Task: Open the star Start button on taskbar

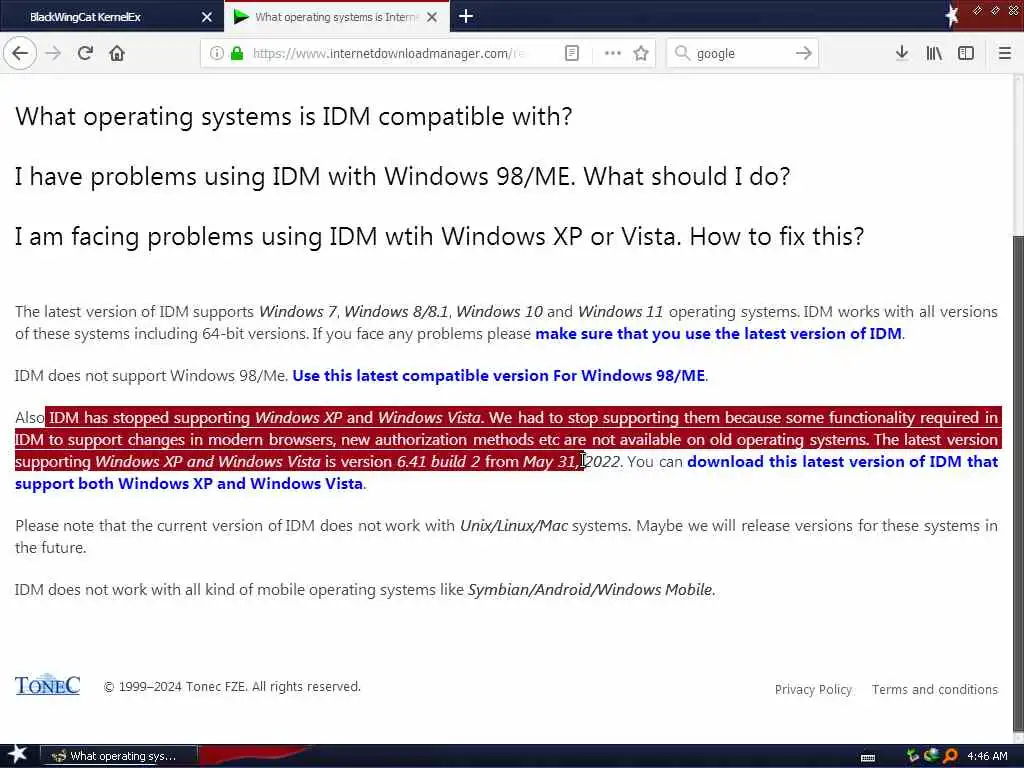Action: click(x=17, y=755)
